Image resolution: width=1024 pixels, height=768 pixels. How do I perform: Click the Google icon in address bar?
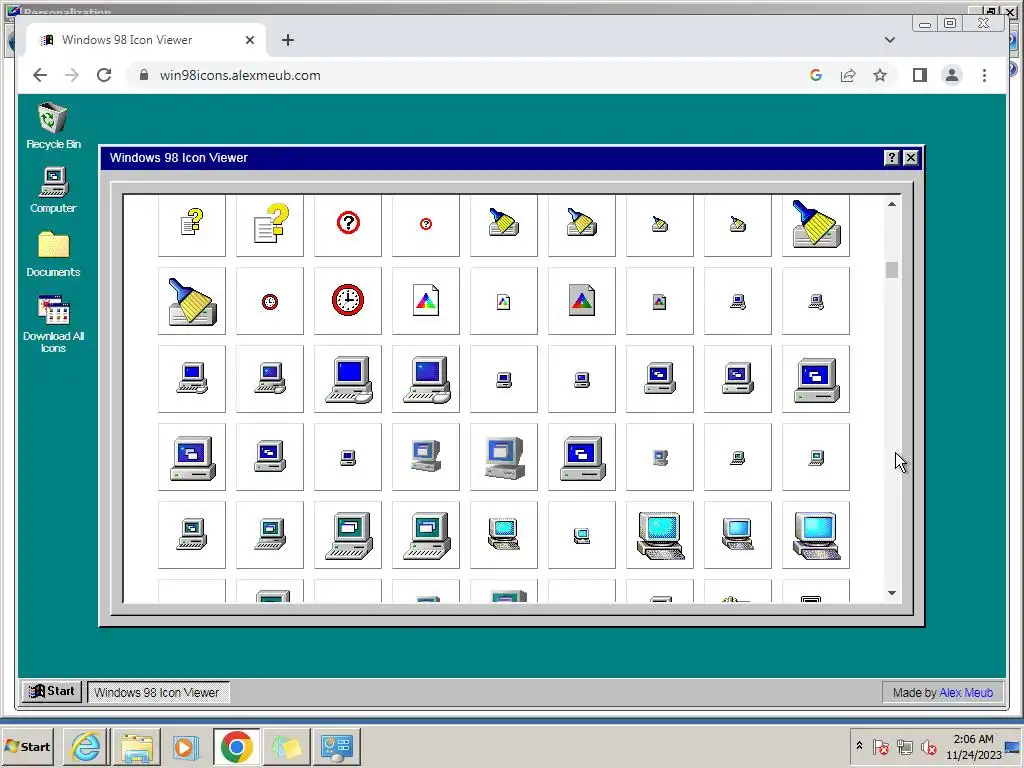[816, 75]
